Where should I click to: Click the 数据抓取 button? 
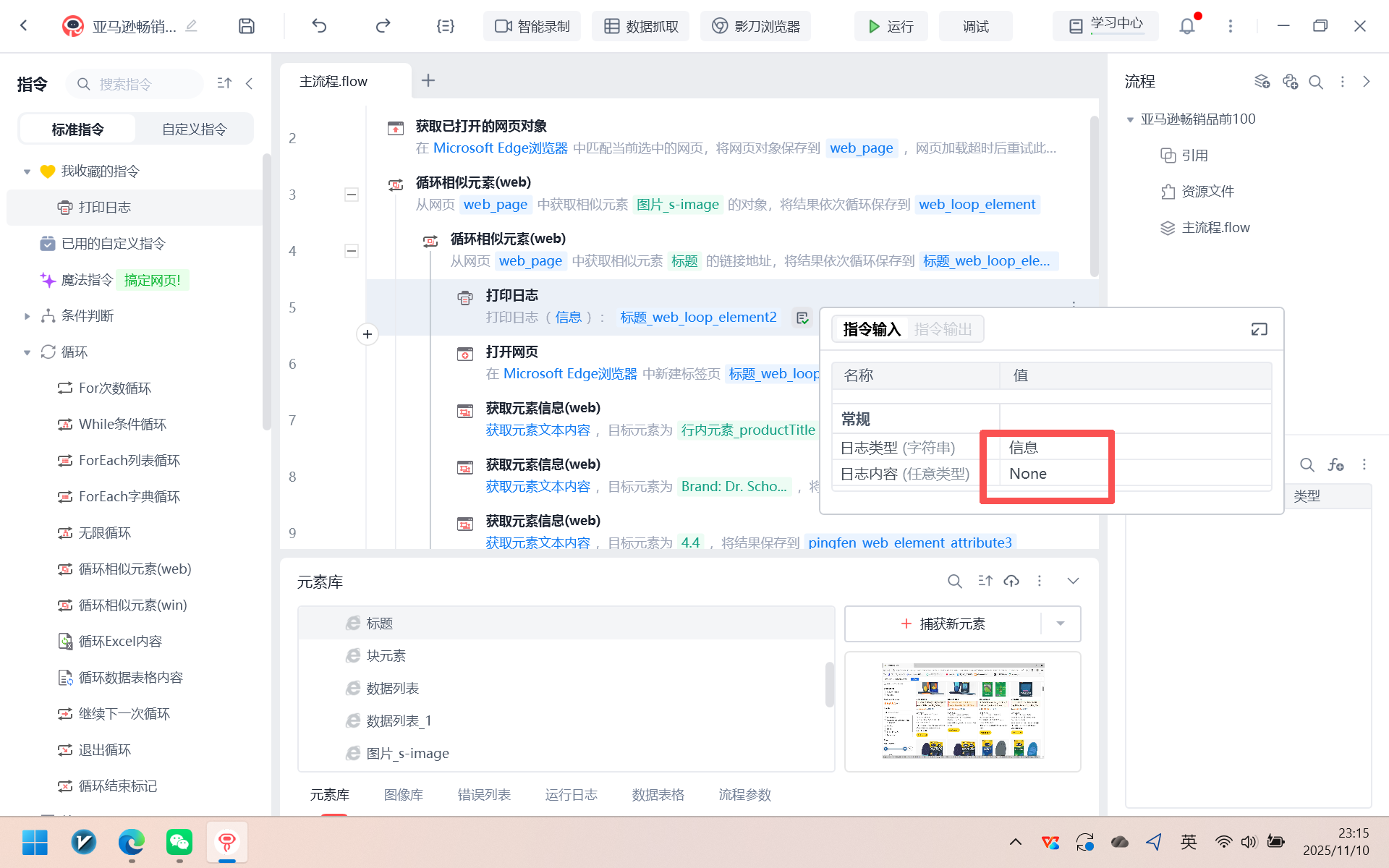640,26
